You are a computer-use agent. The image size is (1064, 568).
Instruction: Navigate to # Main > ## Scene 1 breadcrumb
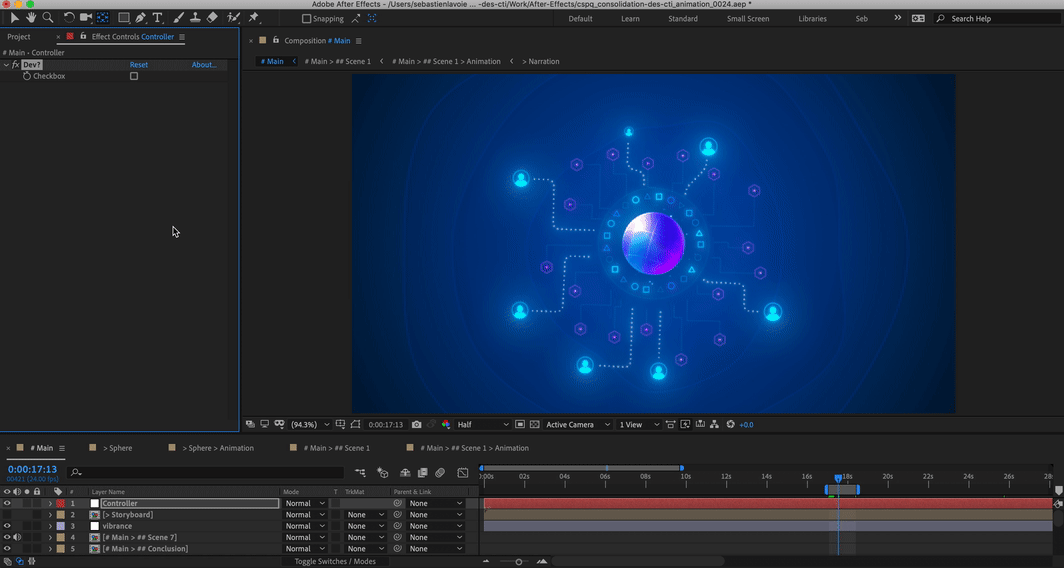click(337, 61)
